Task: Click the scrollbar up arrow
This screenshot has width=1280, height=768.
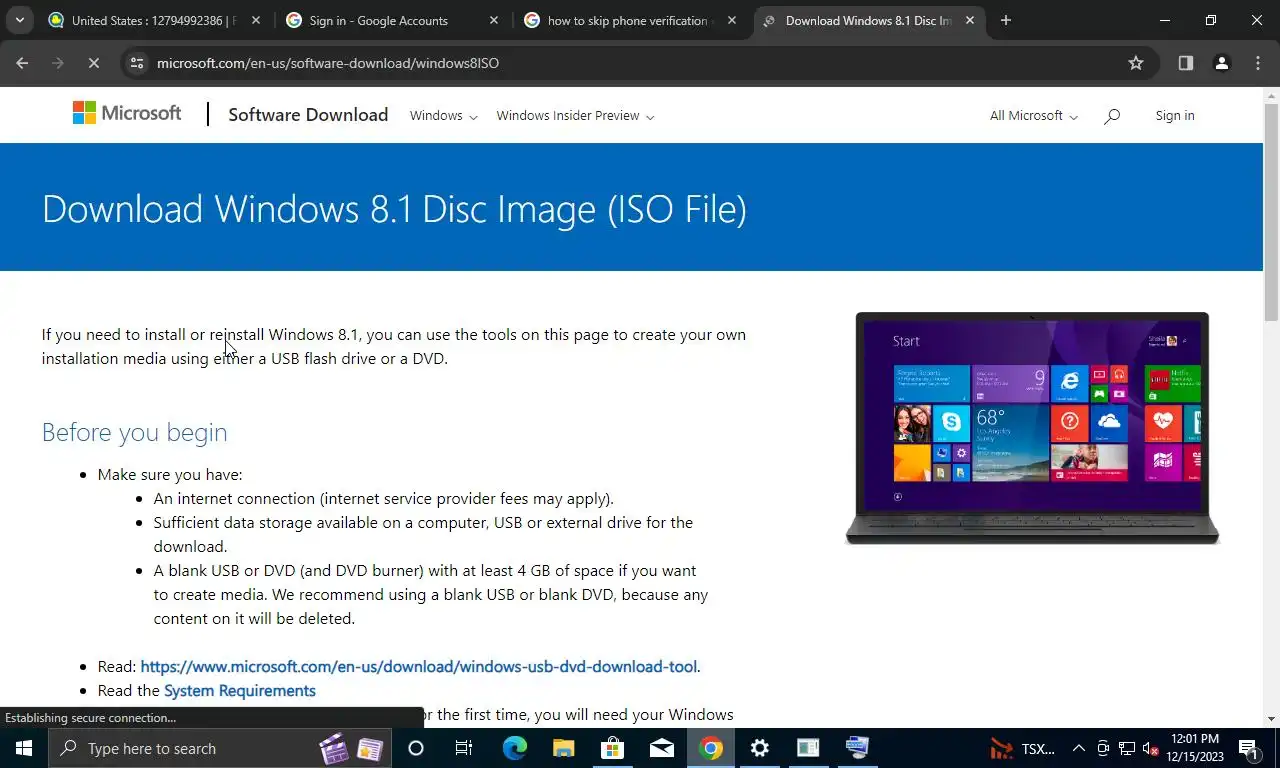Action: pos(1271,96)
